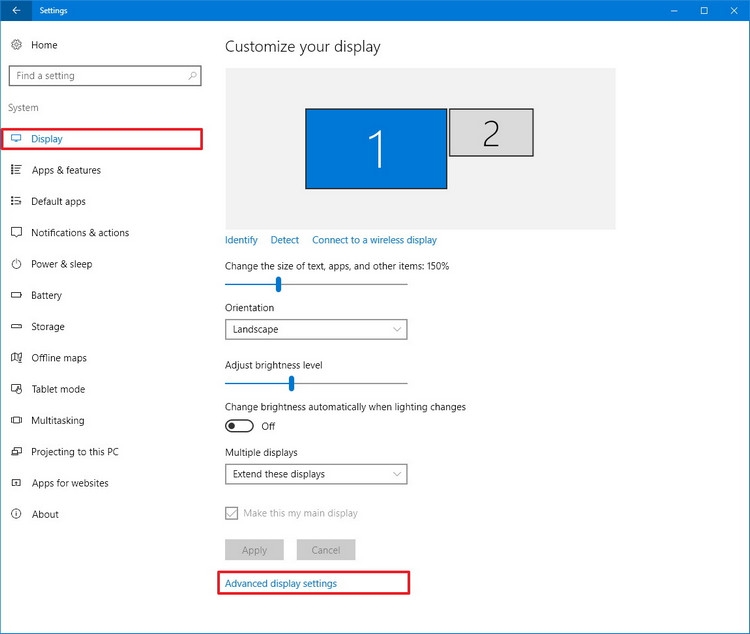
Task: Open the Orientation dropdown
Action: (x=316, y=329)
